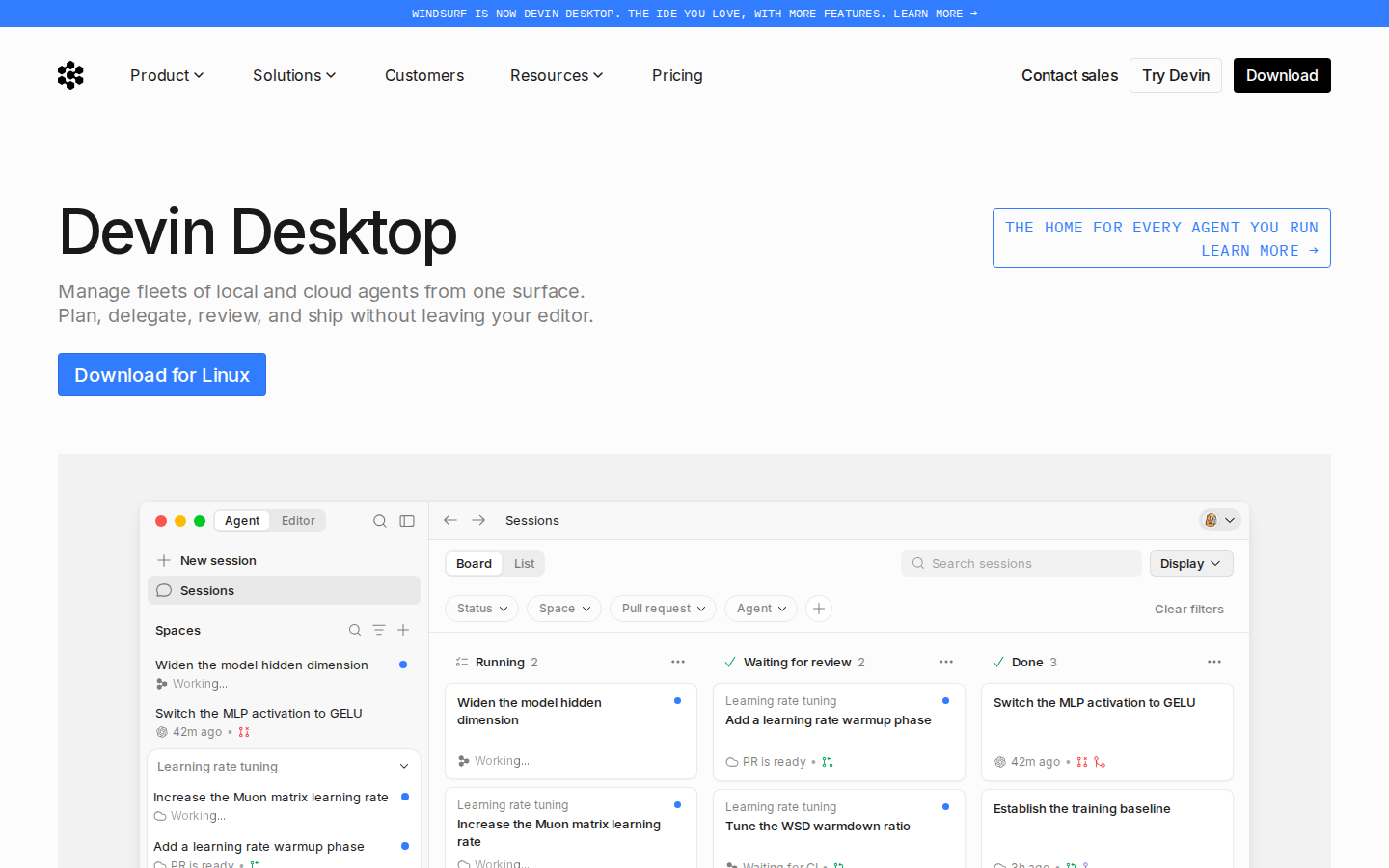Open the Pricing page
The width and height of the screenshot is (1389, 868).
[677, 75]
